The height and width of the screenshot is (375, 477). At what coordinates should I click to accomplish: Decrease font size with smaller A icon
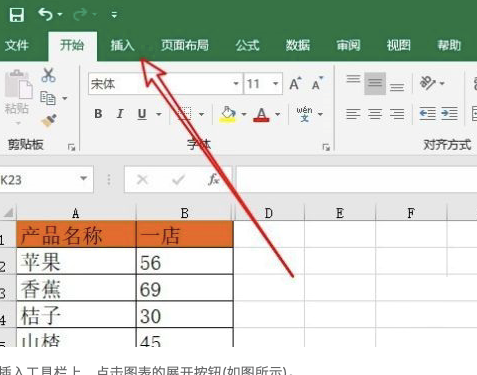(x=317, y=83)
